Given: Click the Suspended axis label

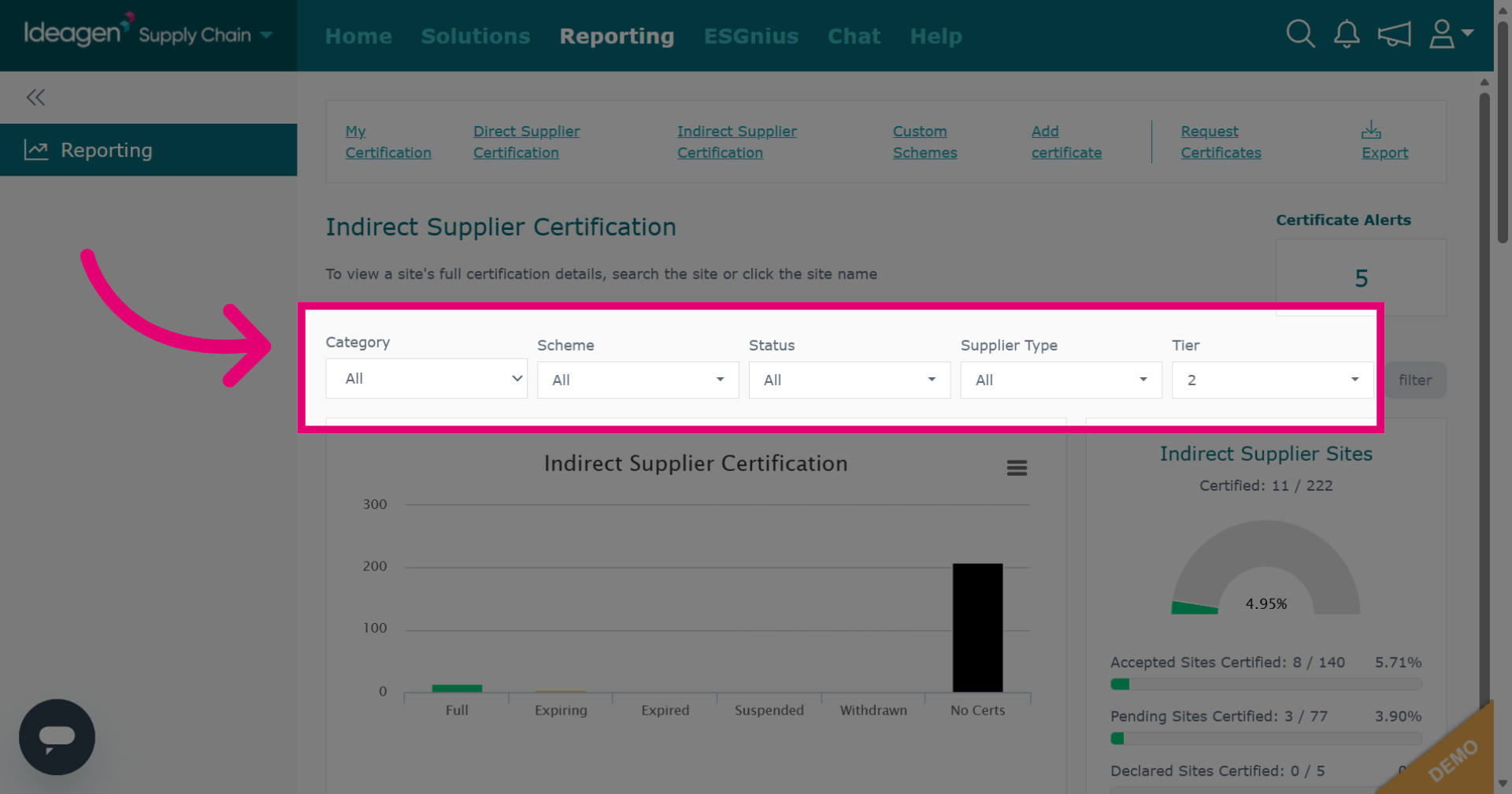Looking at the screenshot, I should 769,710.
